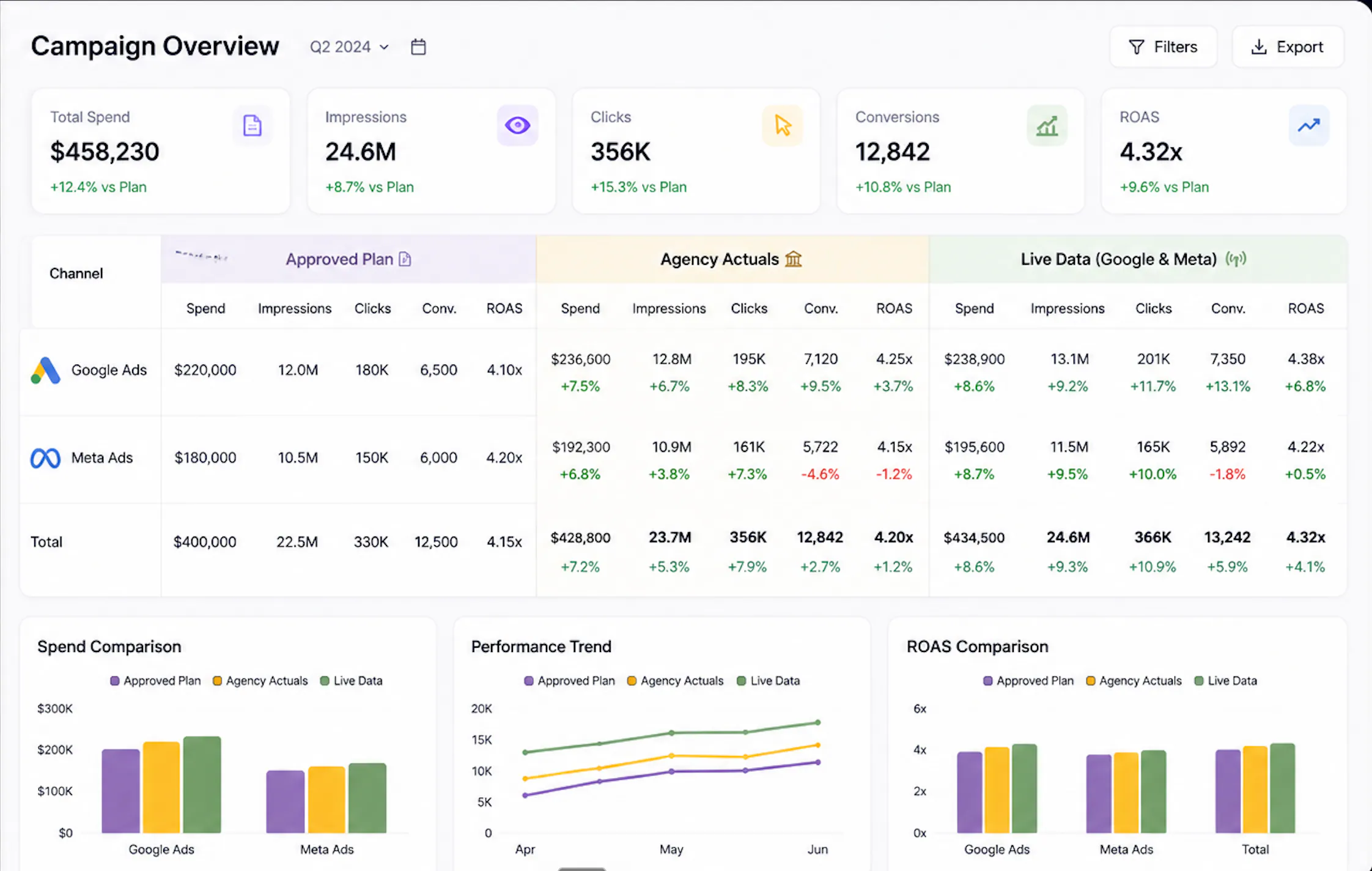Click Meta live spend $195,600

(x=975, y=447)
